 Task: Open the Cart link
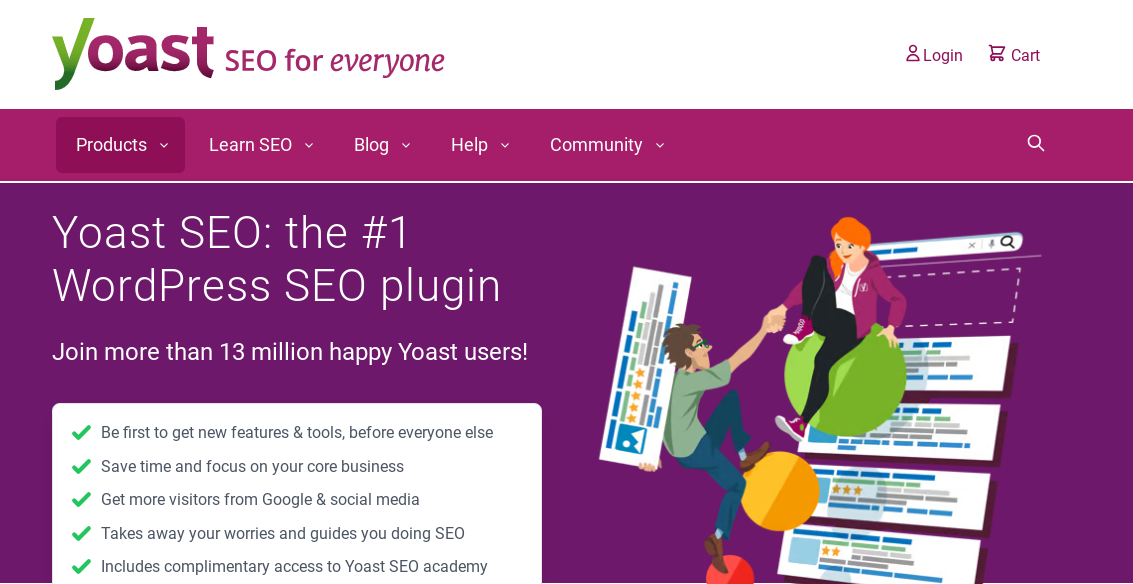[x=1014, y=55]
